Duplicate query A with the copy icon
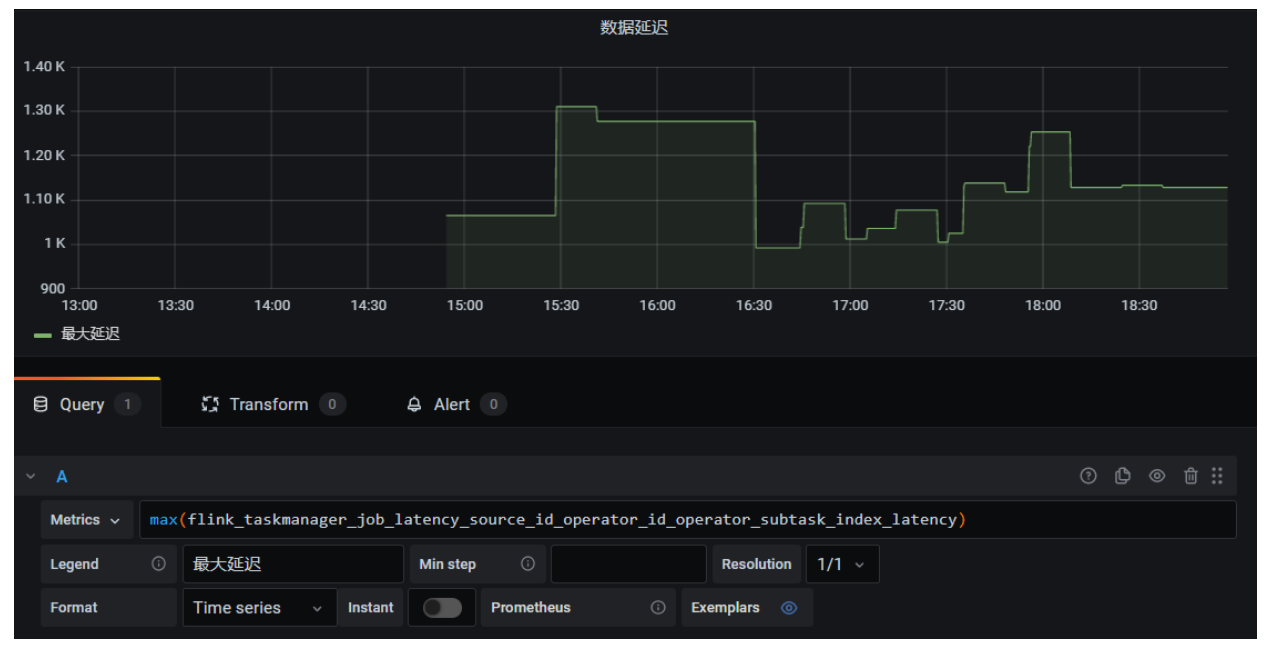The height and width of the screenshot is (650, 1269). [x=1123, y=477]
